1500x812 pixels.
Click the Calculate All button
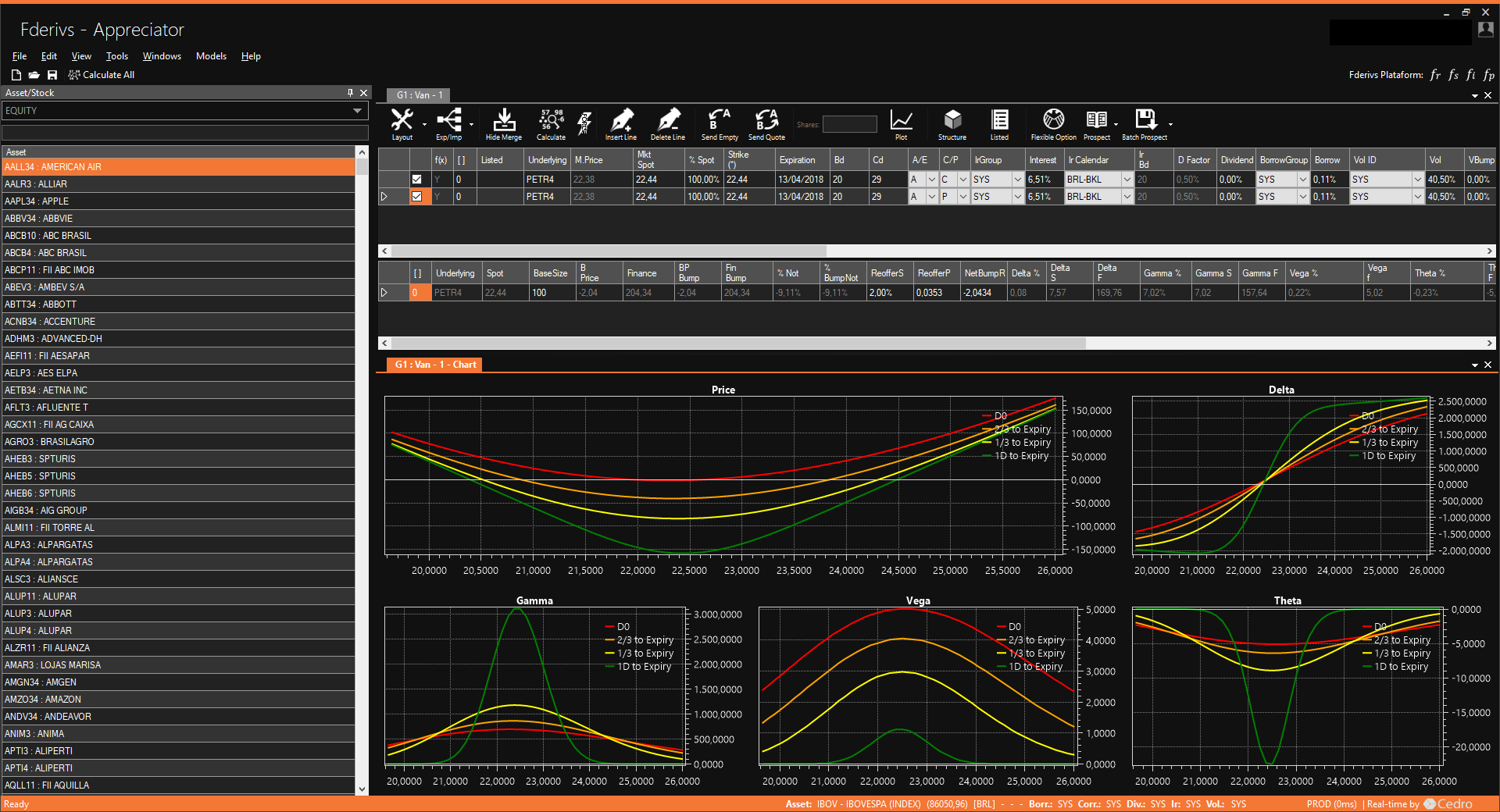click(x=102, y=75)
